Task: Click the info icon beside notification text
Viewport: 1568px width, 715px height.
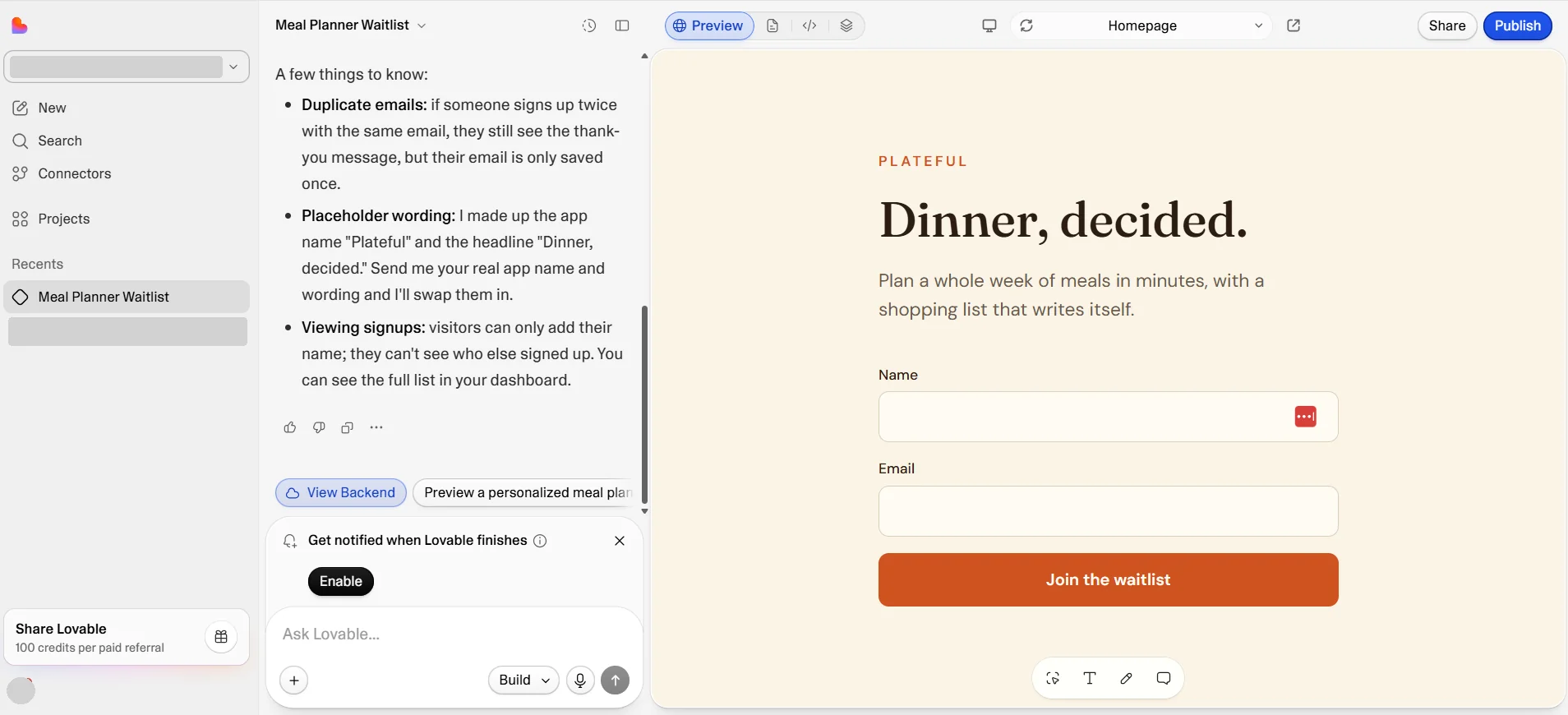Action: tap(540, 541)
